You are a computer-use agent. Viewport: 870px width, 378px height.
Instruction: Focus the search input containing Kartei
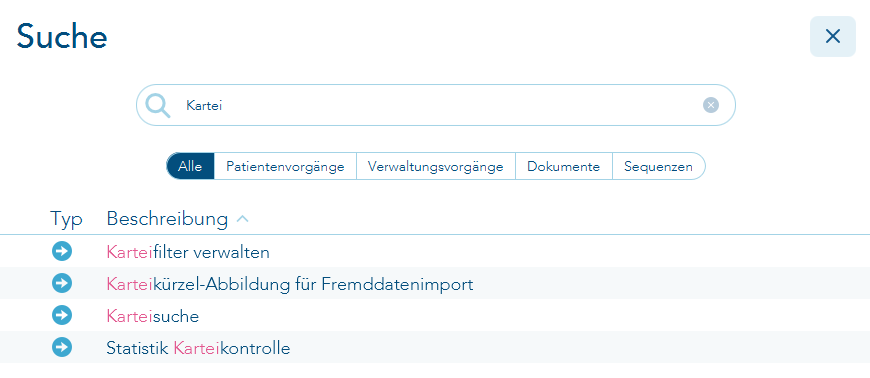click(x=436, y=105)
